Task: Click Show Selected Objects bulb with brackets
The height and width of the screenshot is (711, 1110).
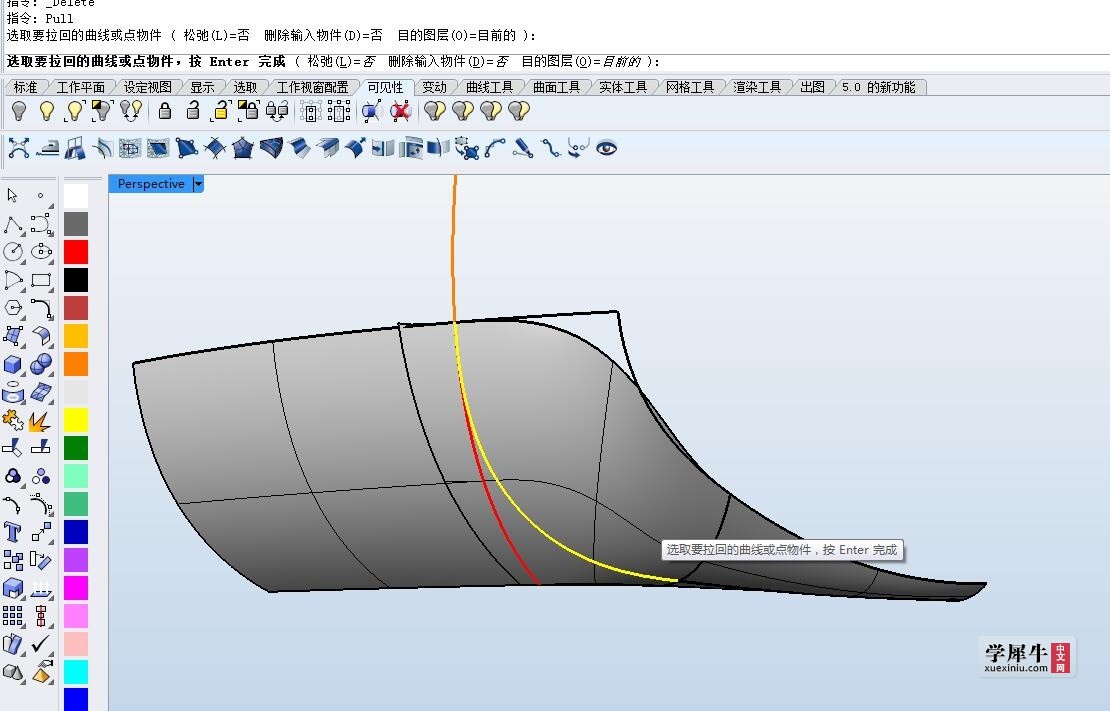Action: (75, 111)
